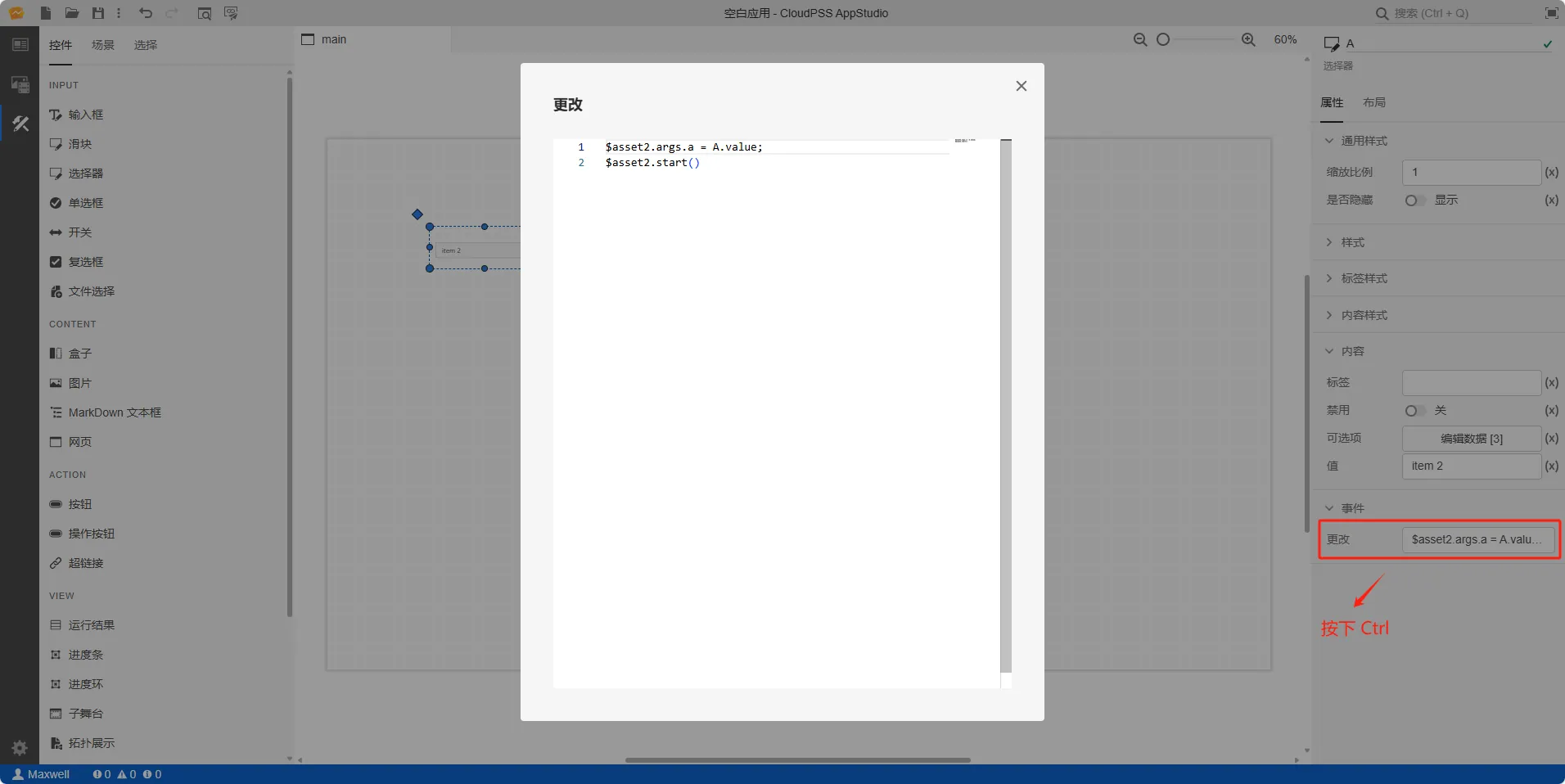This screenshot has height=784, width=1565.
Task: Close the 更改 dialog
Action: [x=1021, y=86]
